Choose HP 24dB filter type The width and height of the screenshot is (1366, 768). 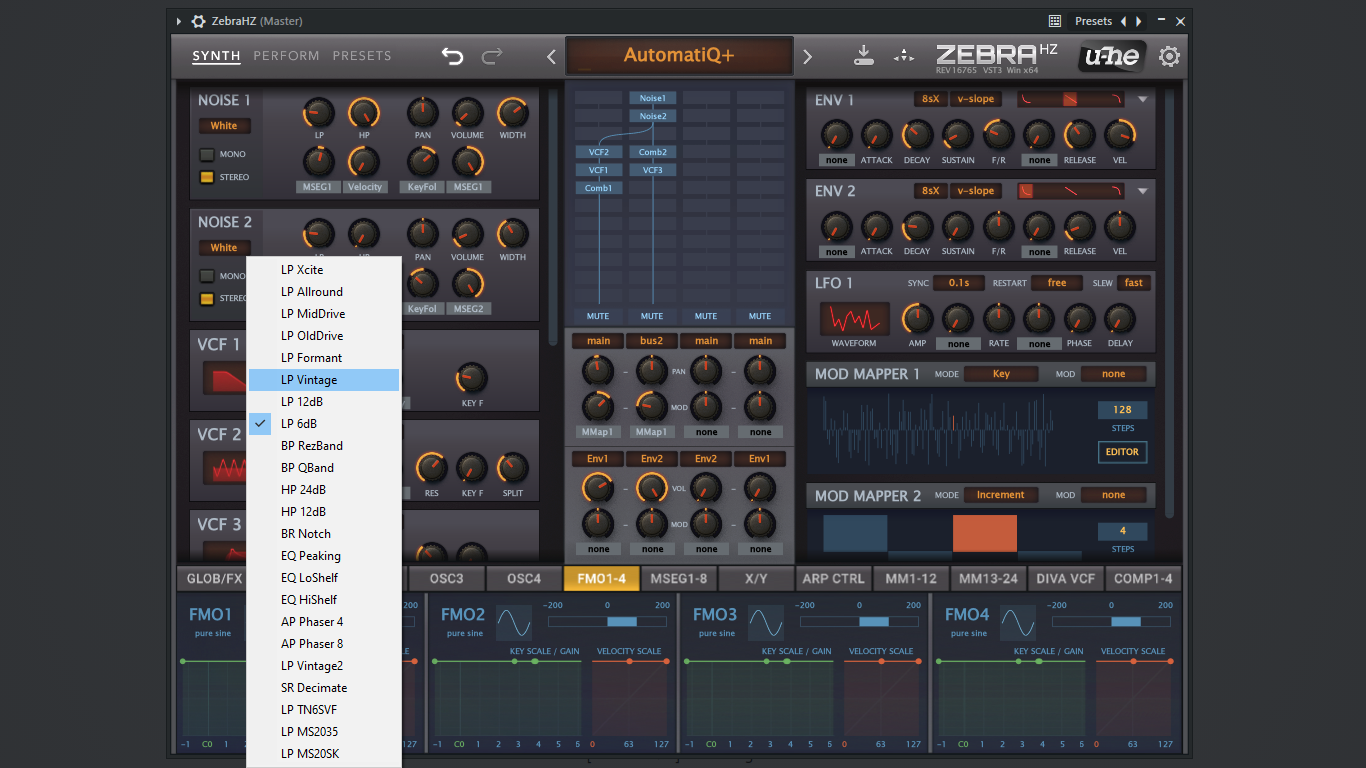[324, 490]
